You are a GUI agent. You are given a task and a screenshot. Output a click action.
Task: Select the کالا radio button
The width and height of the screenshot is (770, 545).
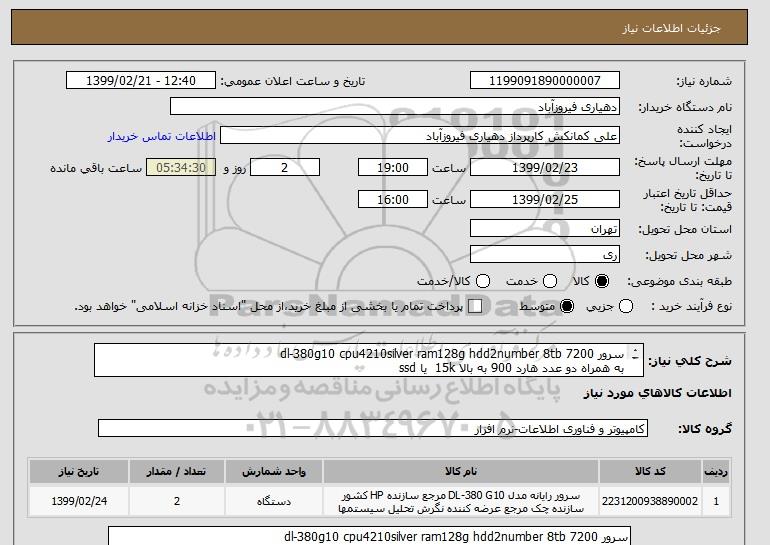pyautogui.click(x=602, y=281)
